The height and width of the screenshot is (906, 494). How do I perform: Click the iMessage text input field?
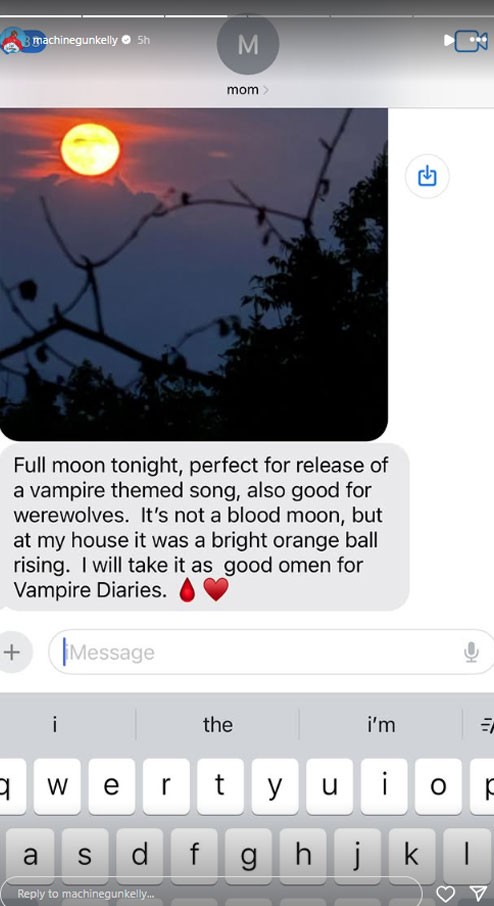click(272, 652)
